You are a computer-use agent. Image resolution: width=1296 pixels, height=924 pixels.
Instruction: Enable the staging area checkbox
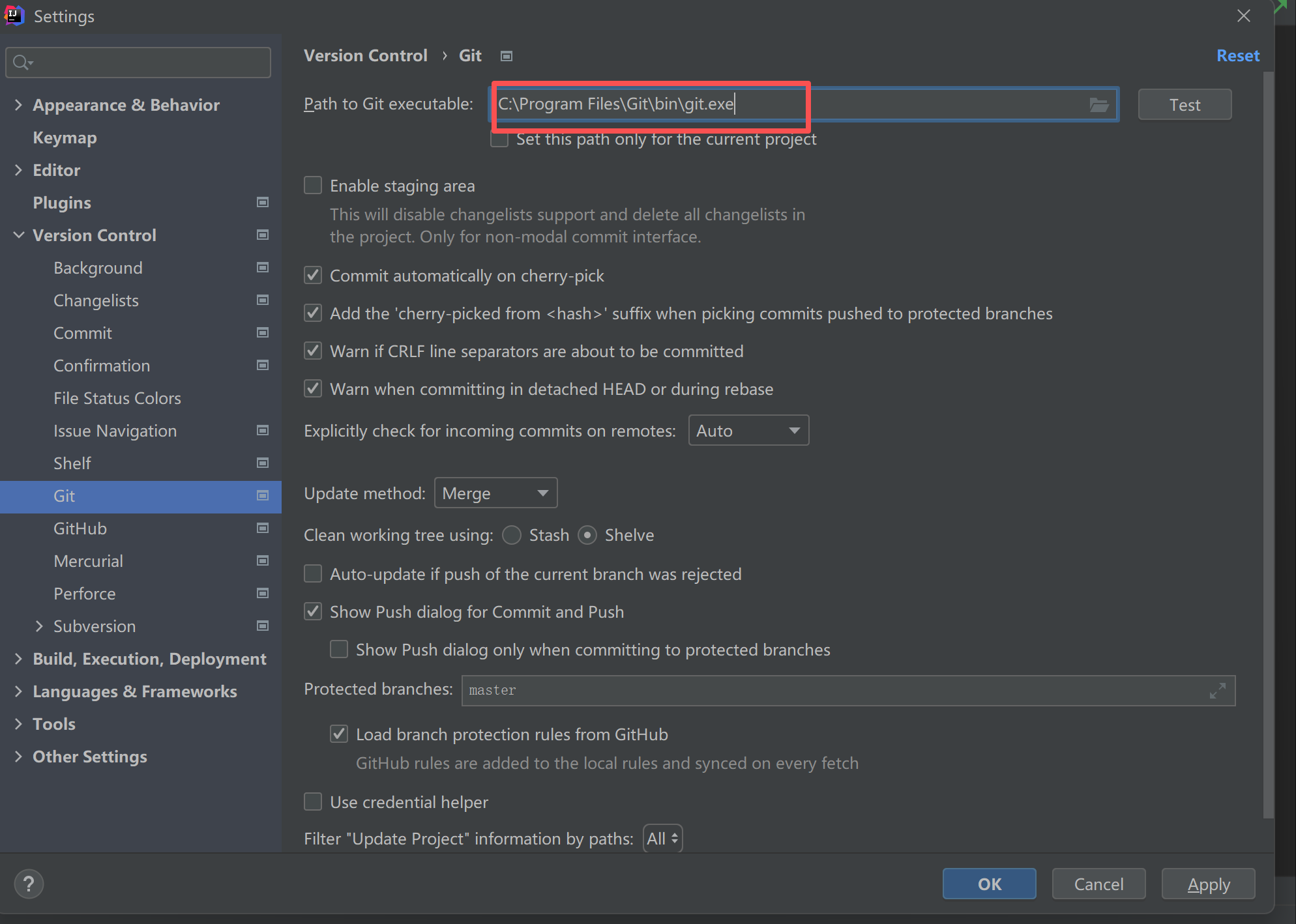(313, 186)
